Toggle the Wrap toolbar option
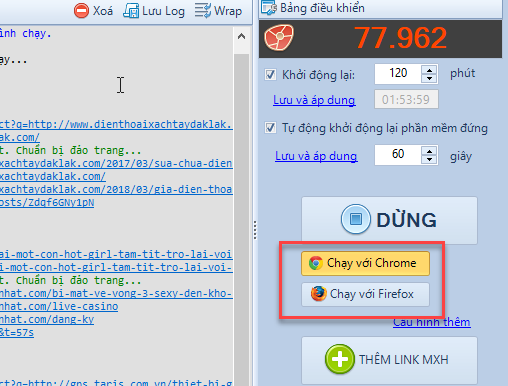This screenshot has width=508, height=386. 218,11
